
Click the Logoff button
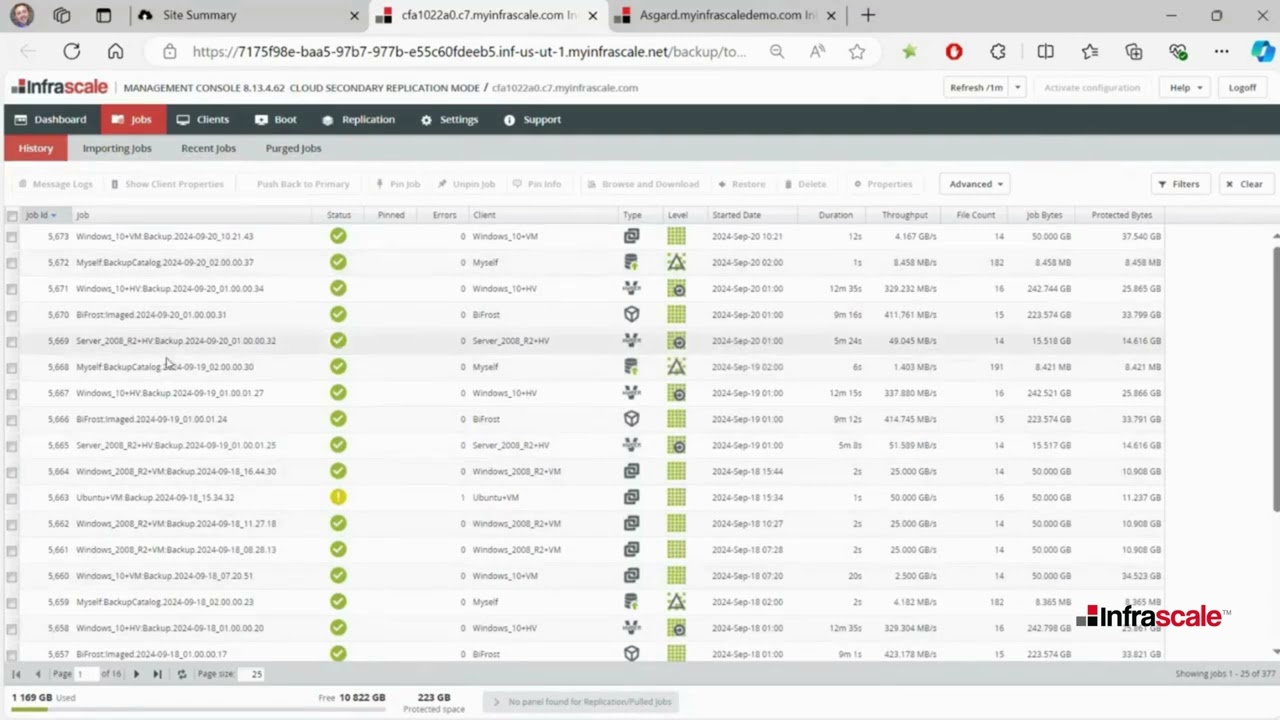click(x=1242, y=87)
